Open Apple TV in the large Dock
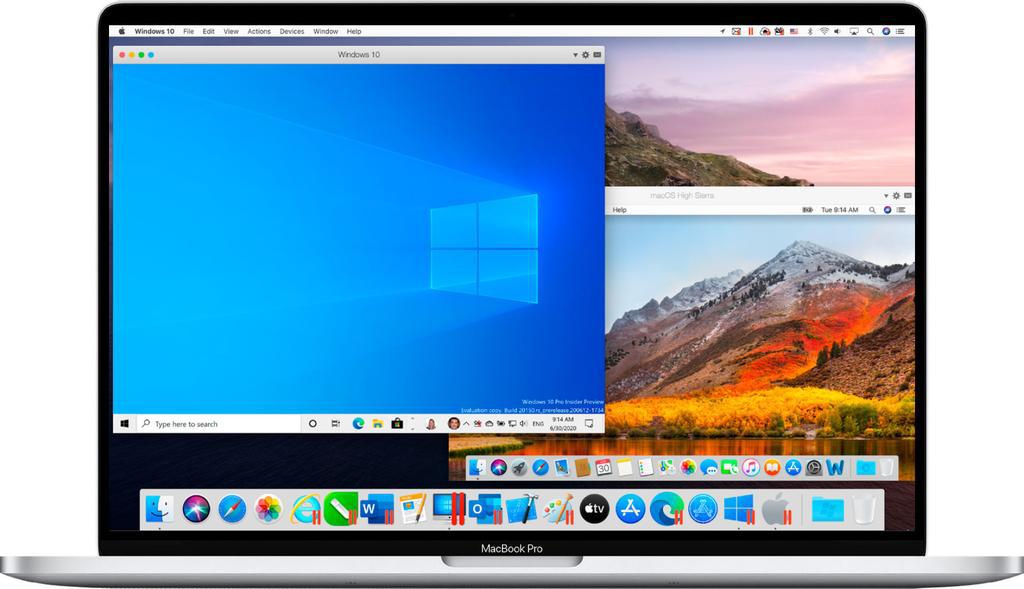 594,509
